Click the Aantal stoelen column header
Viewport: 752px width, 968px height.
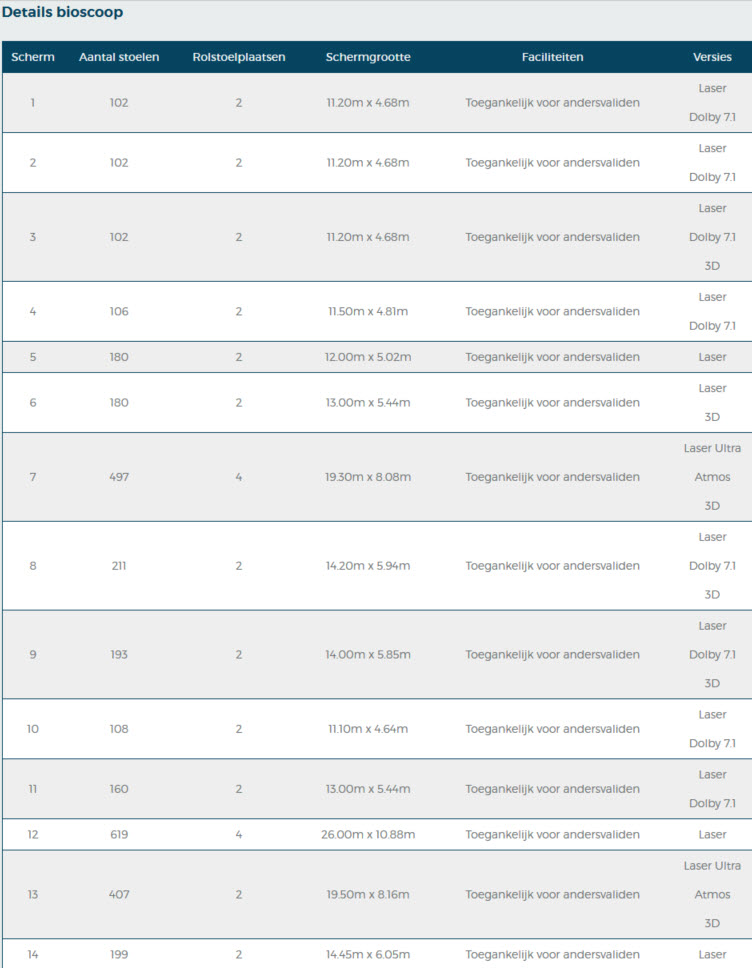point(119,57)
